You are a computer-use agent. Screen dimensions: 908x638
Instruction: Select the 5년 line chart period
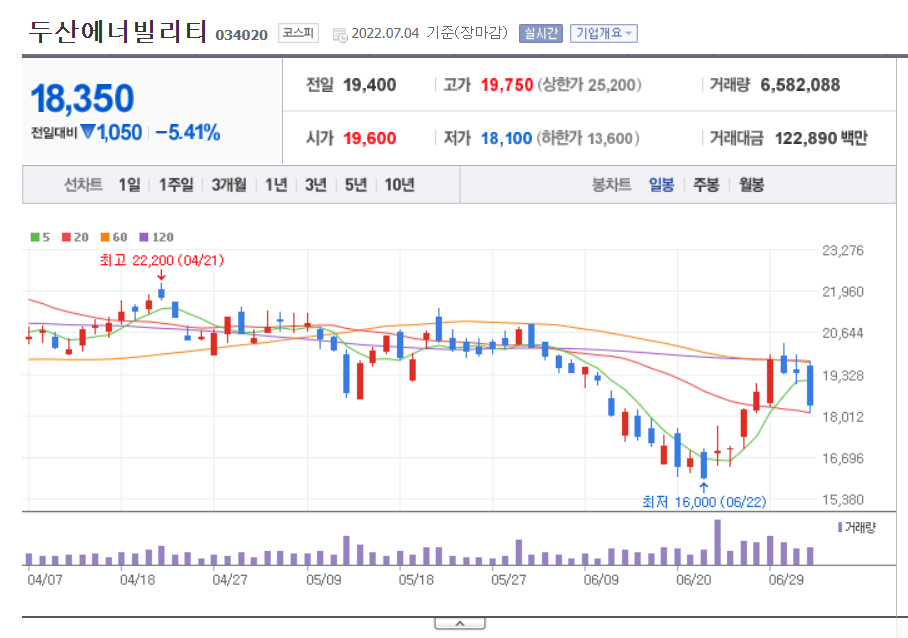[356, 185]
